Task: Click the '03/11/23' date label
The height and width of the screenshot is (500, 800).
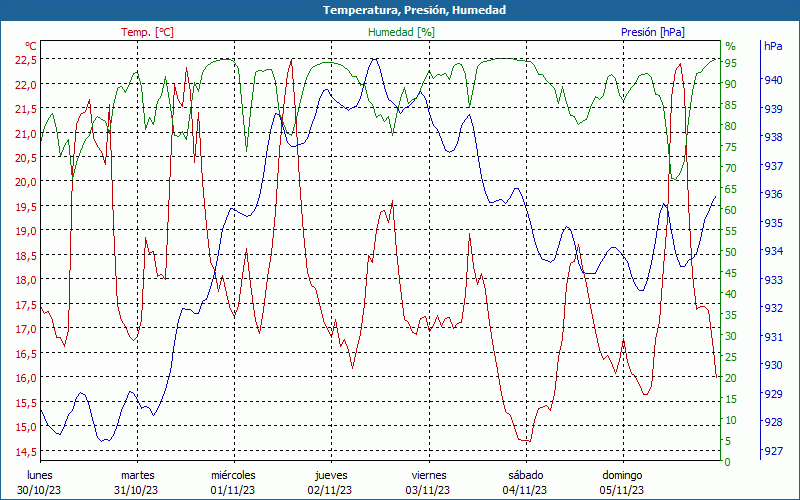Action: [428, 490]
